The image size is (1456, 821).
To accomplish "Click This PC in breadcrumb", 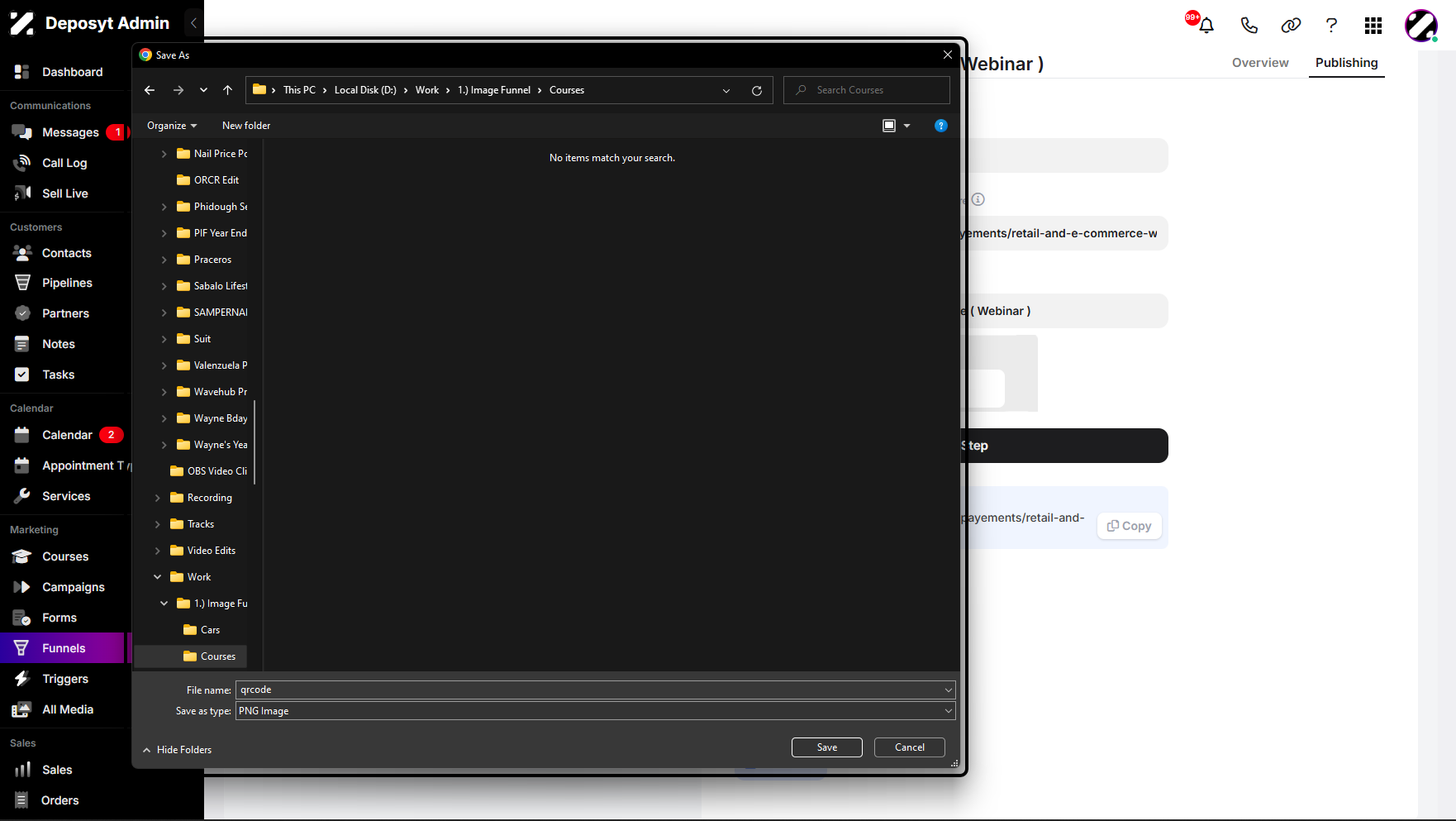I will [299, 90].
